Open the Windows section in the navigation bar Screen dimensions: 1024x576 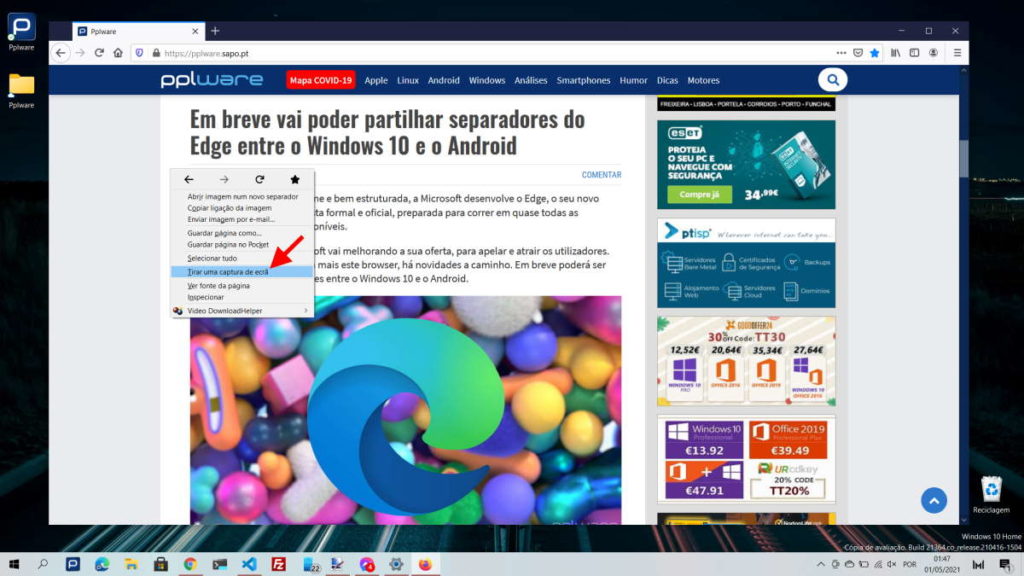tap(486, 80)
